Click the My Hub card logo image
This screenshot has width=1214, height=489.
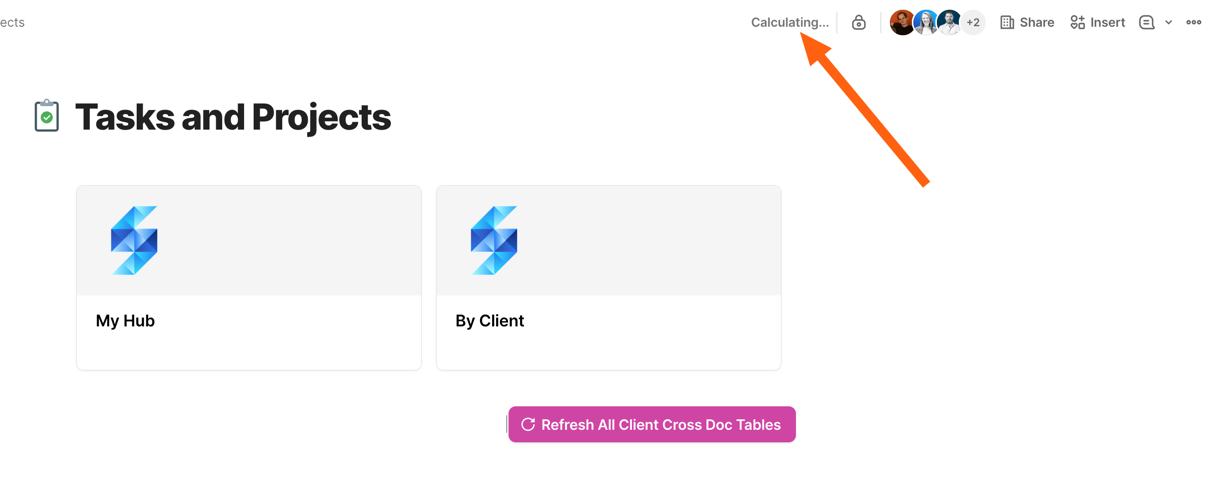click(134, 240)
